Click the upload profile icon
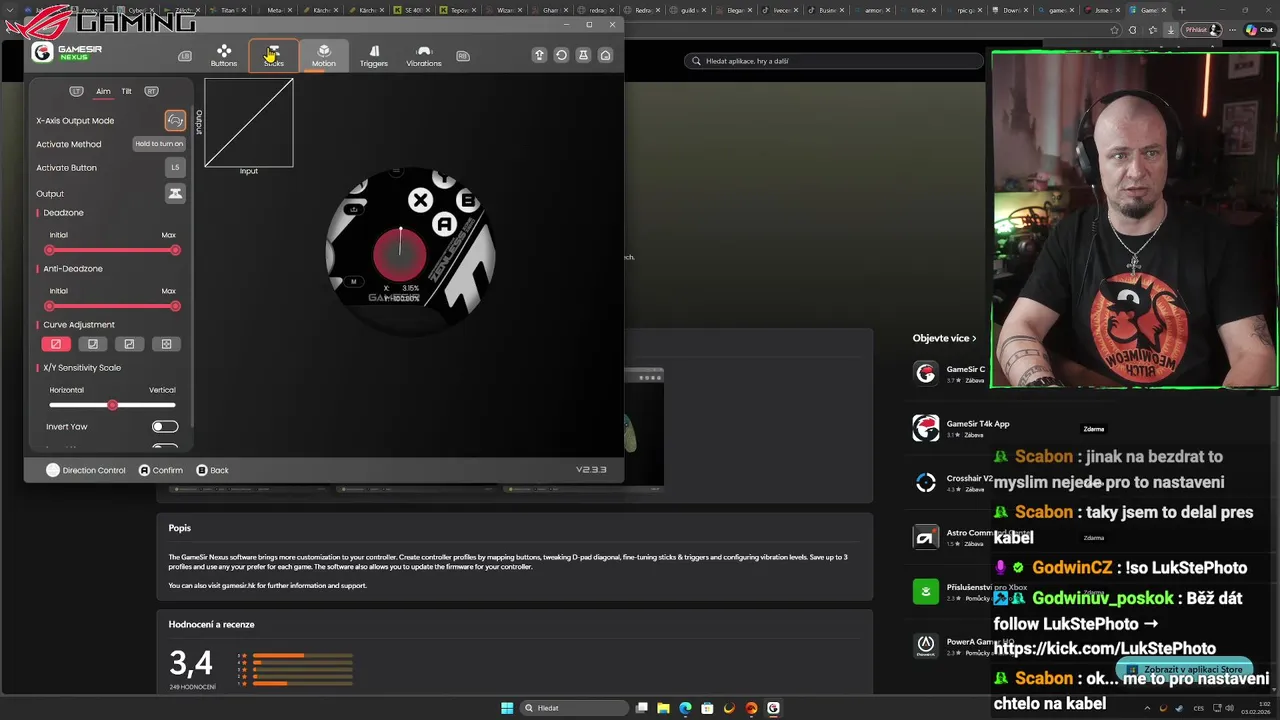The image size is (1280, 720). click(x=539, y=55)
